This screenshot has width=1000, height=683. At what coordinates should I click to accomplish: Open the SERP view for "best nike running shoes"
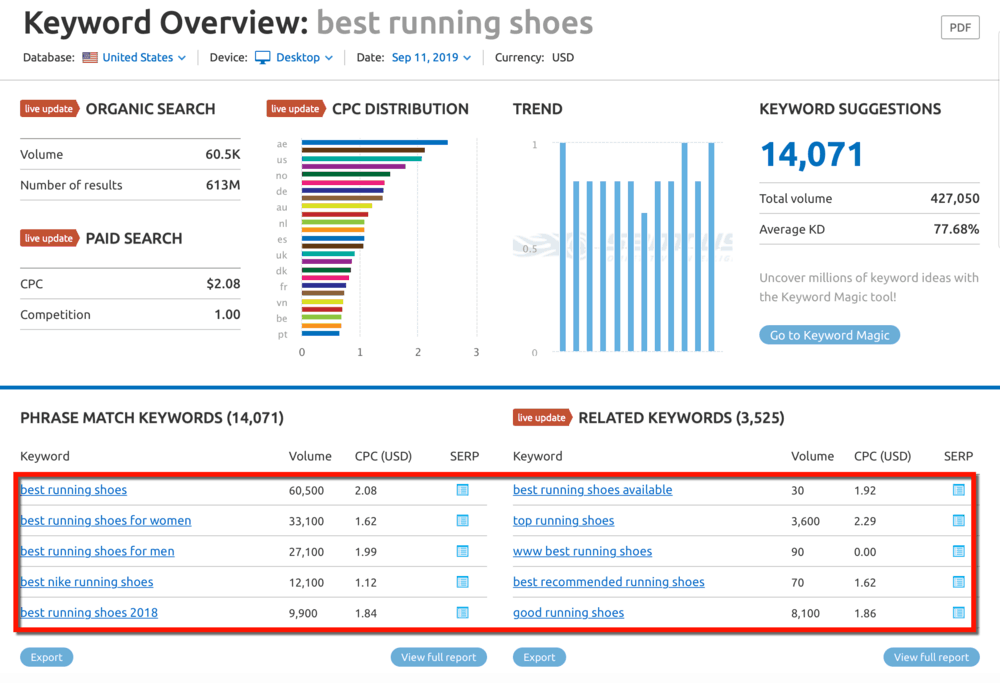point(462,582)
